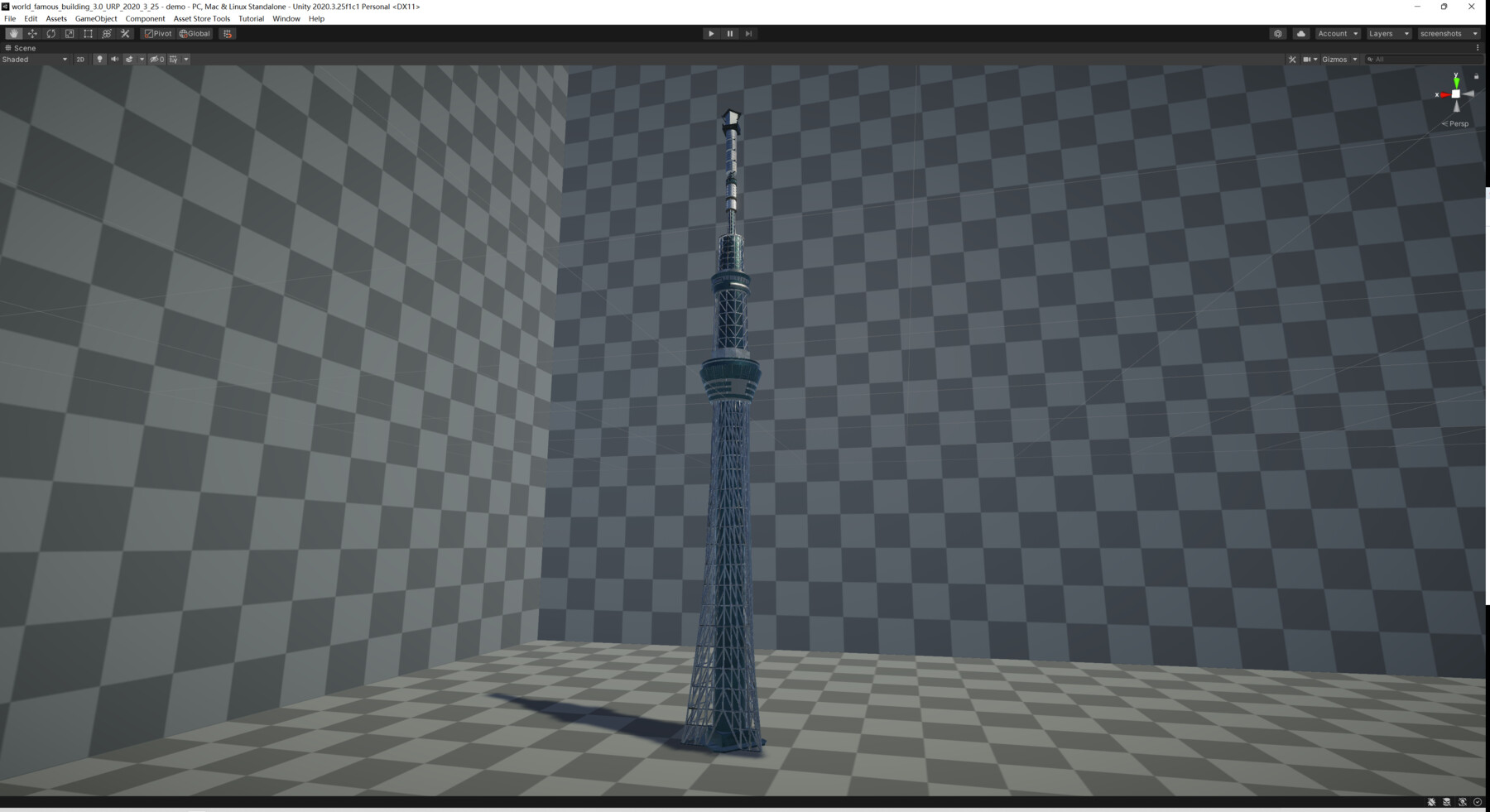Switch to the Scene tab
Screen dimensions: 1490x812
pos(22,47)
